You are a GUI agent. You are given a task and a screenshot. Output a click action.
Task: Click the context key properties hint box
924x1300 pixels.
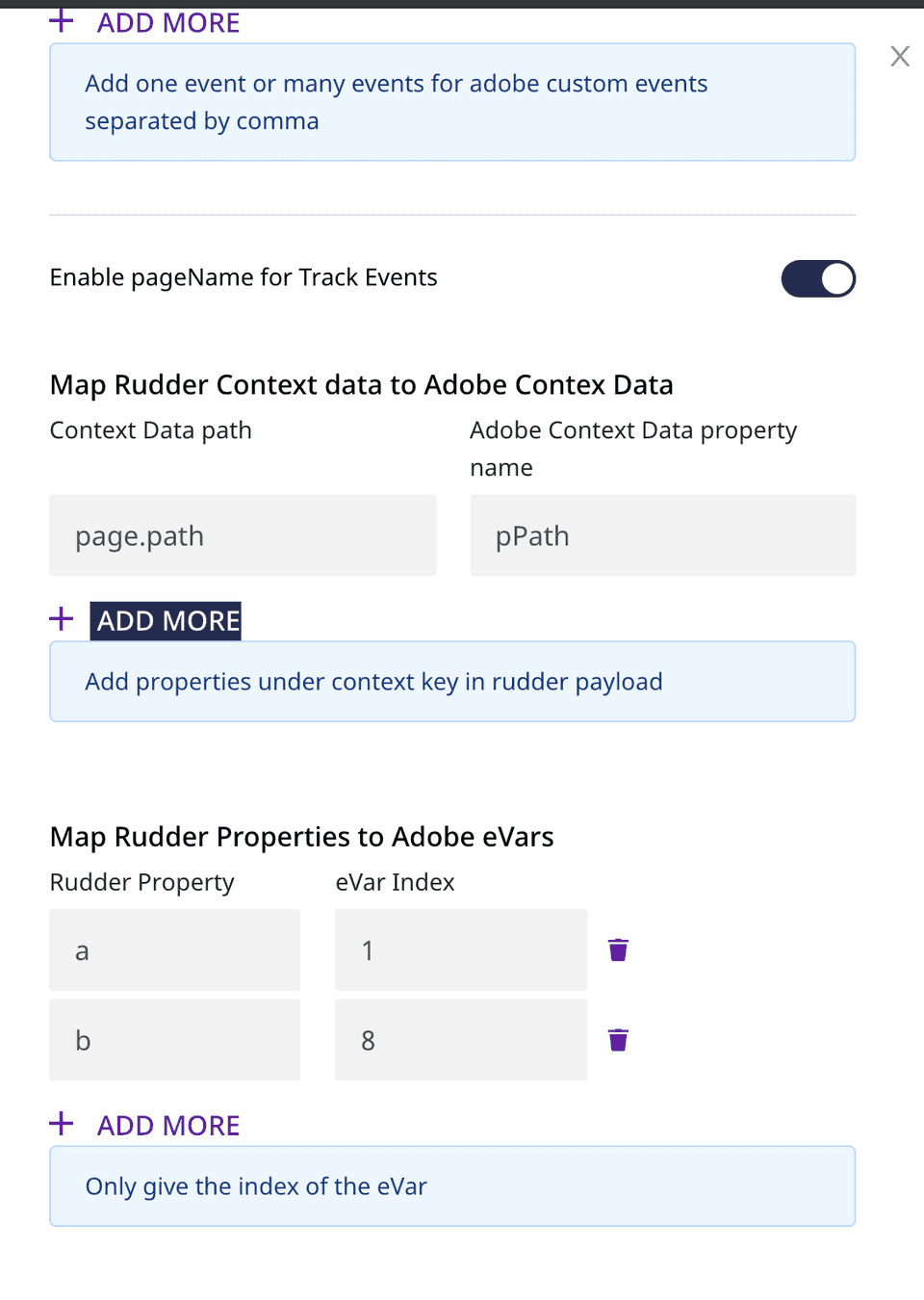[x=452, y=682]
